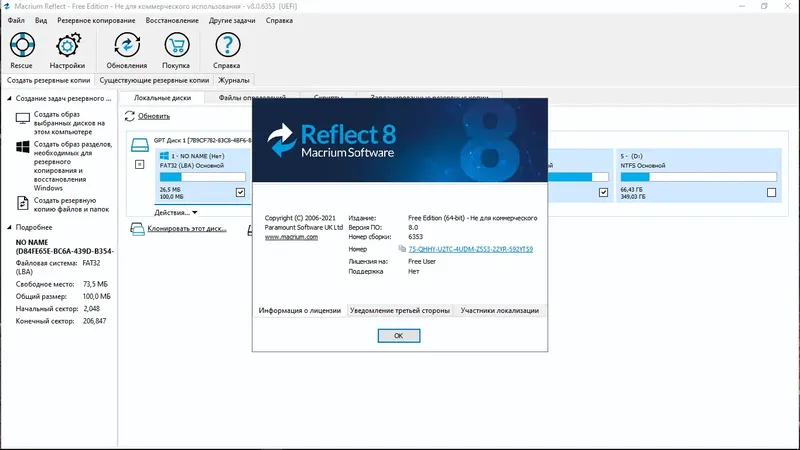Click the monitor icon for disk image creation
Screen dimensions: 800x450
(22, 118)
